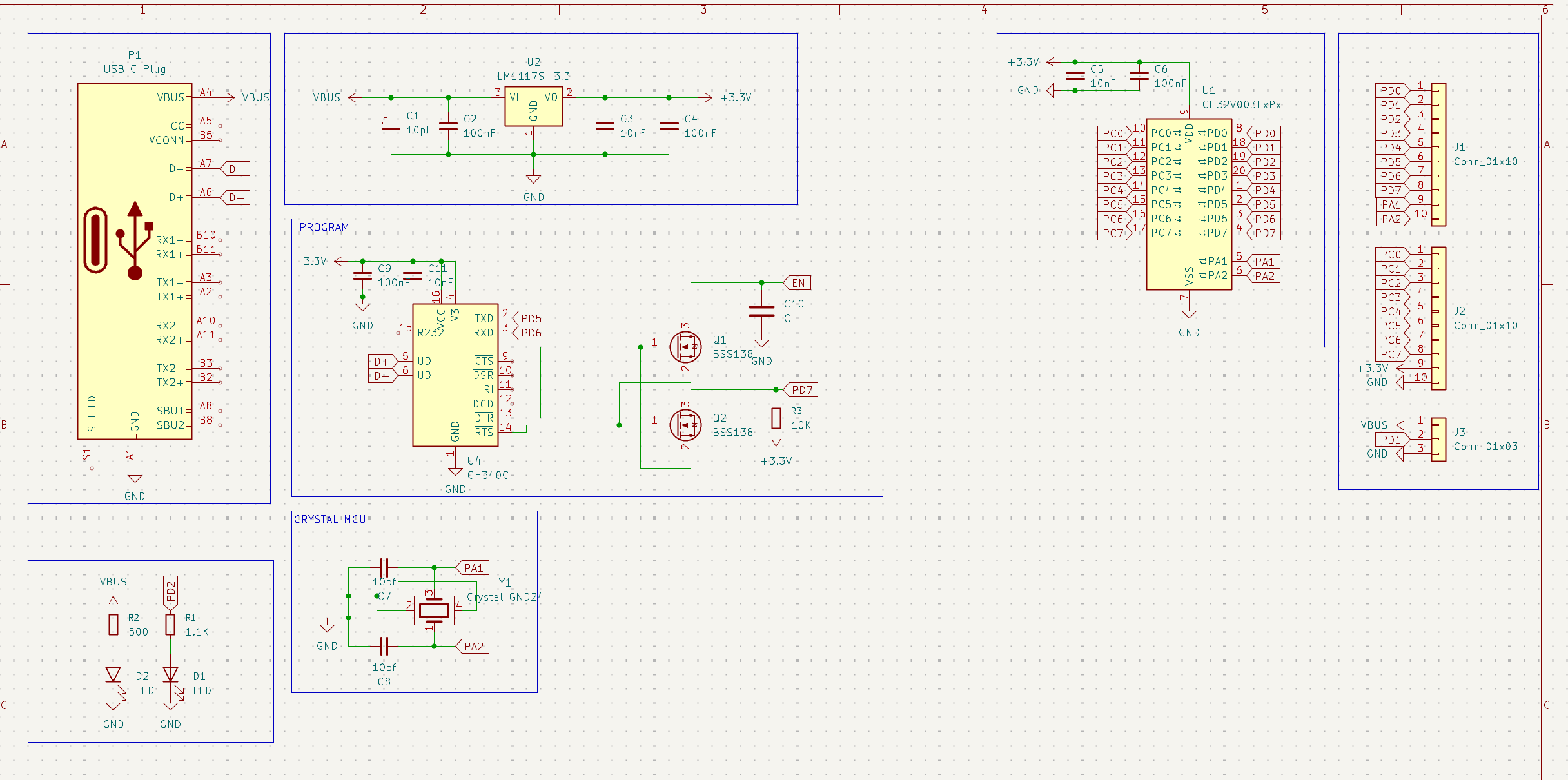Click the PA1 label beside the crystal
1568x780 pixels.
pyautogui.click(x=473, y=568)
